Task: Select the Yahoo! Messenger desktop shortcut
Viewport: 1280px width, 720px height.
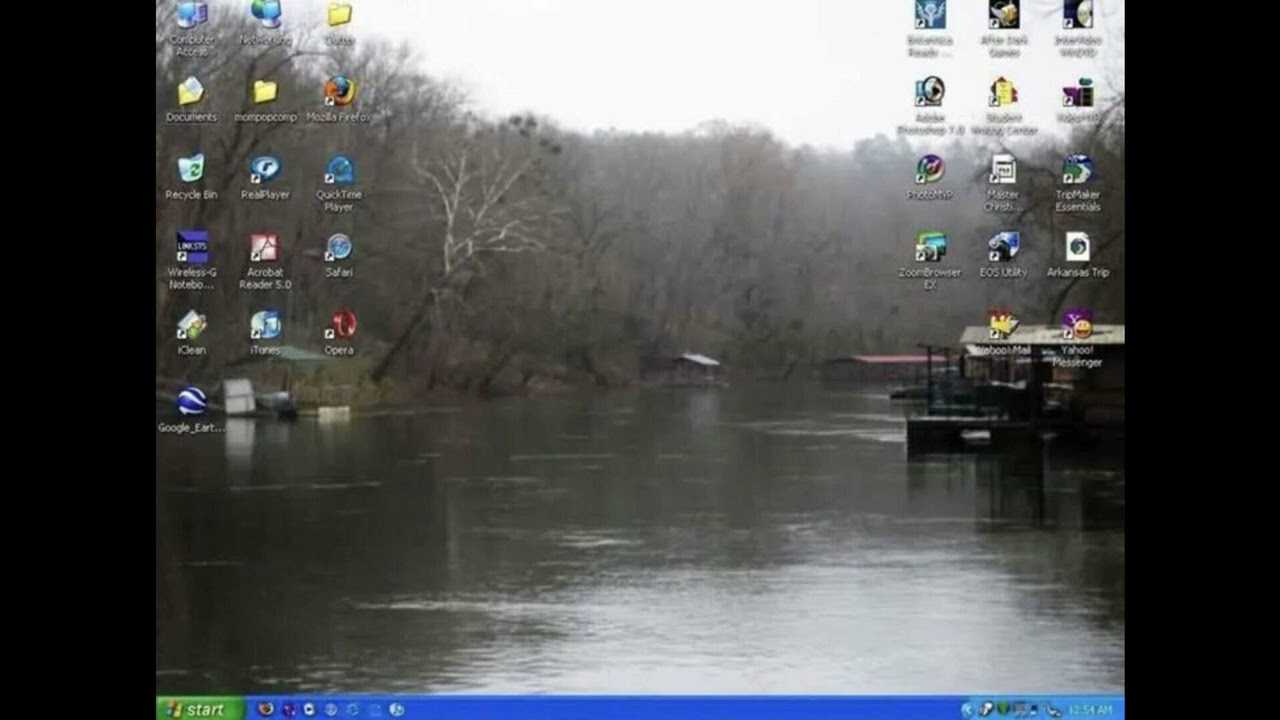Action: click(1077, 338)
